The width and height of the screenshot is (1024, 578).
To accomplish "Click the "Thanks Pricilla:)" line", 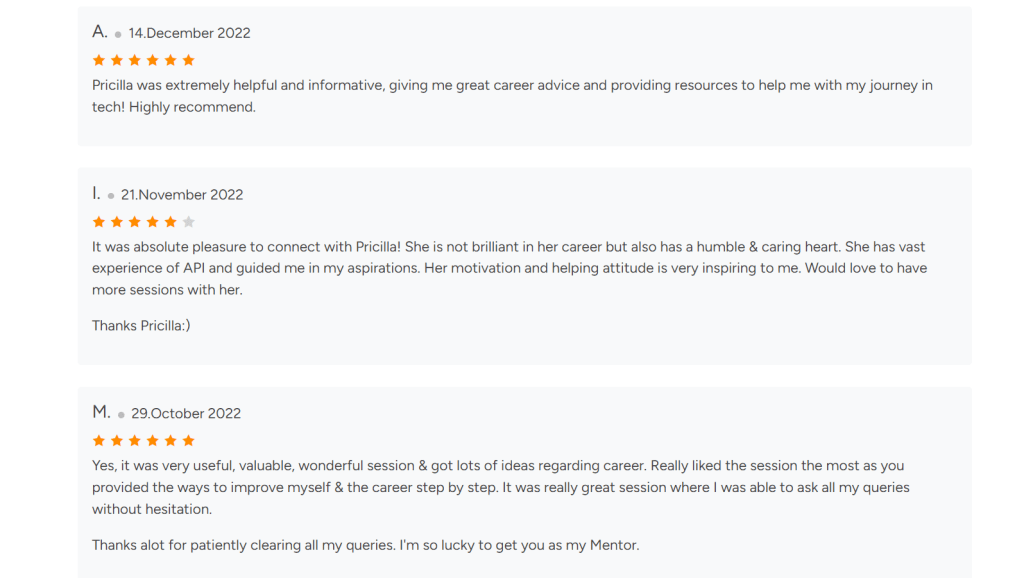I will pos(141,326).
